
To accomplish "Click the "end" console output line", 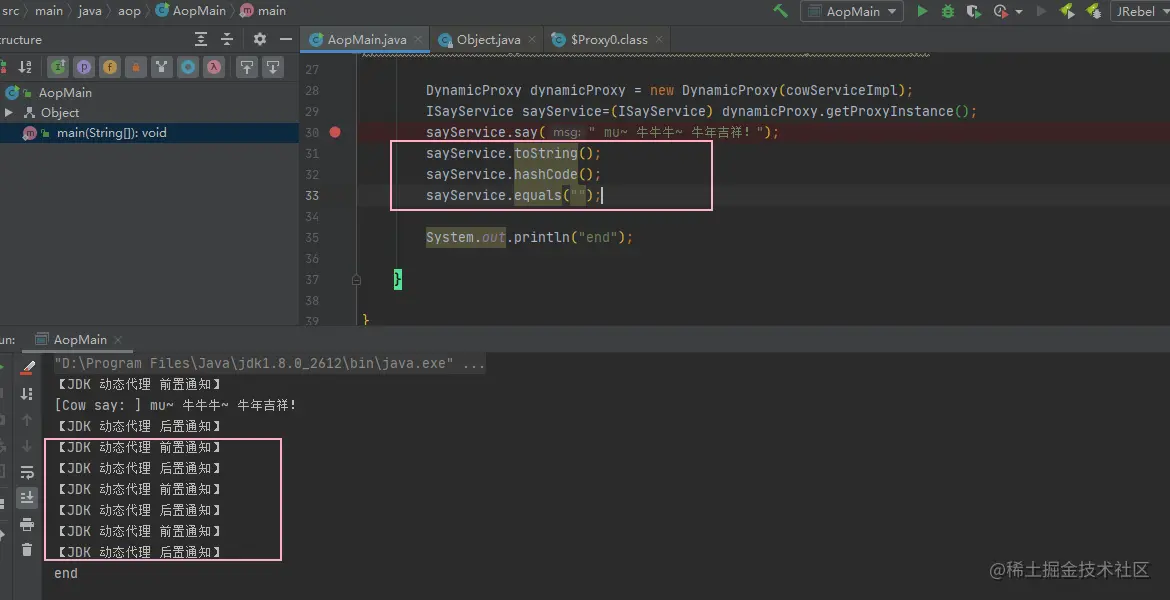I will (x=66, y=573).
